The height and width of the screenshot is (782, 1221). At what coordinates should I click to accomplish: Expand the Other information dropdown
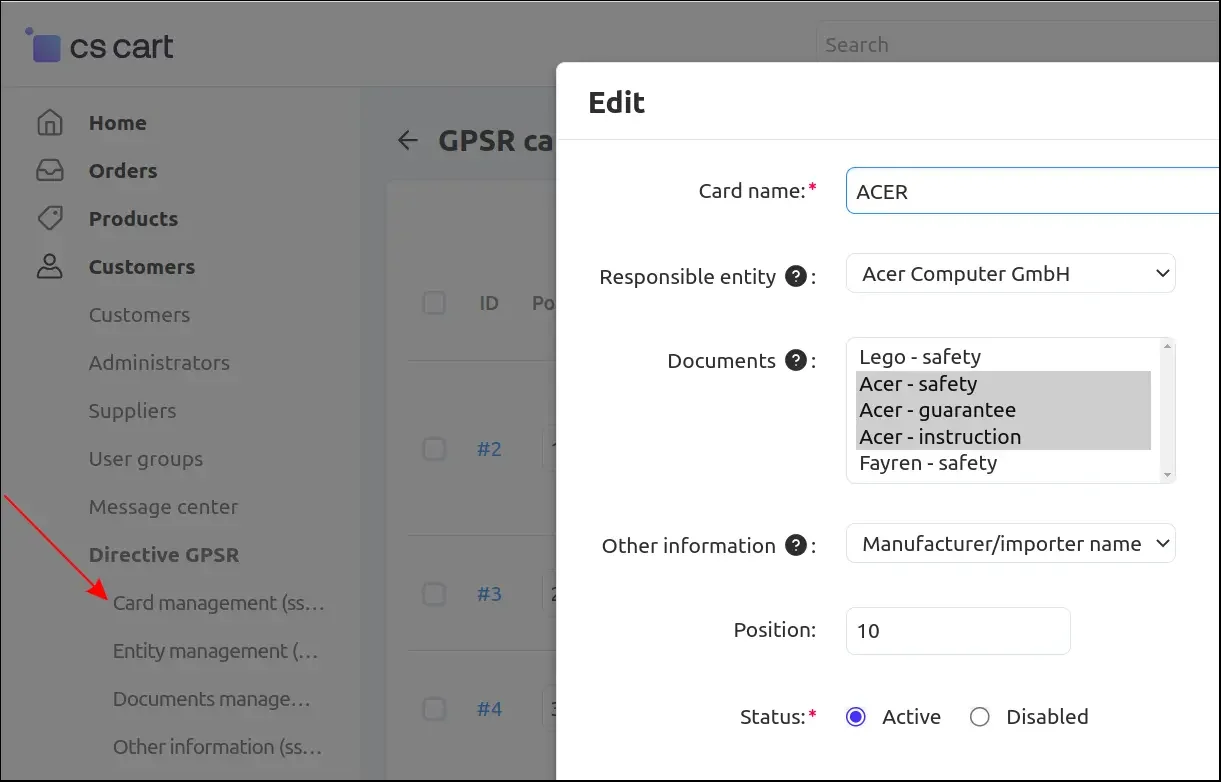[1010, 544]
